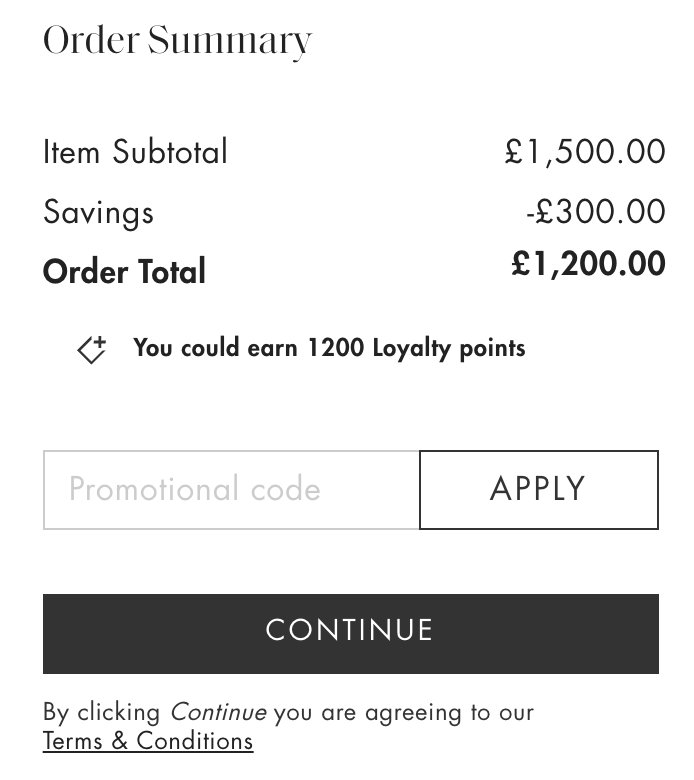This screenshot has width=694, height=780.
Task: Click the 'Loyalty points' words
Action: [448, 348]
